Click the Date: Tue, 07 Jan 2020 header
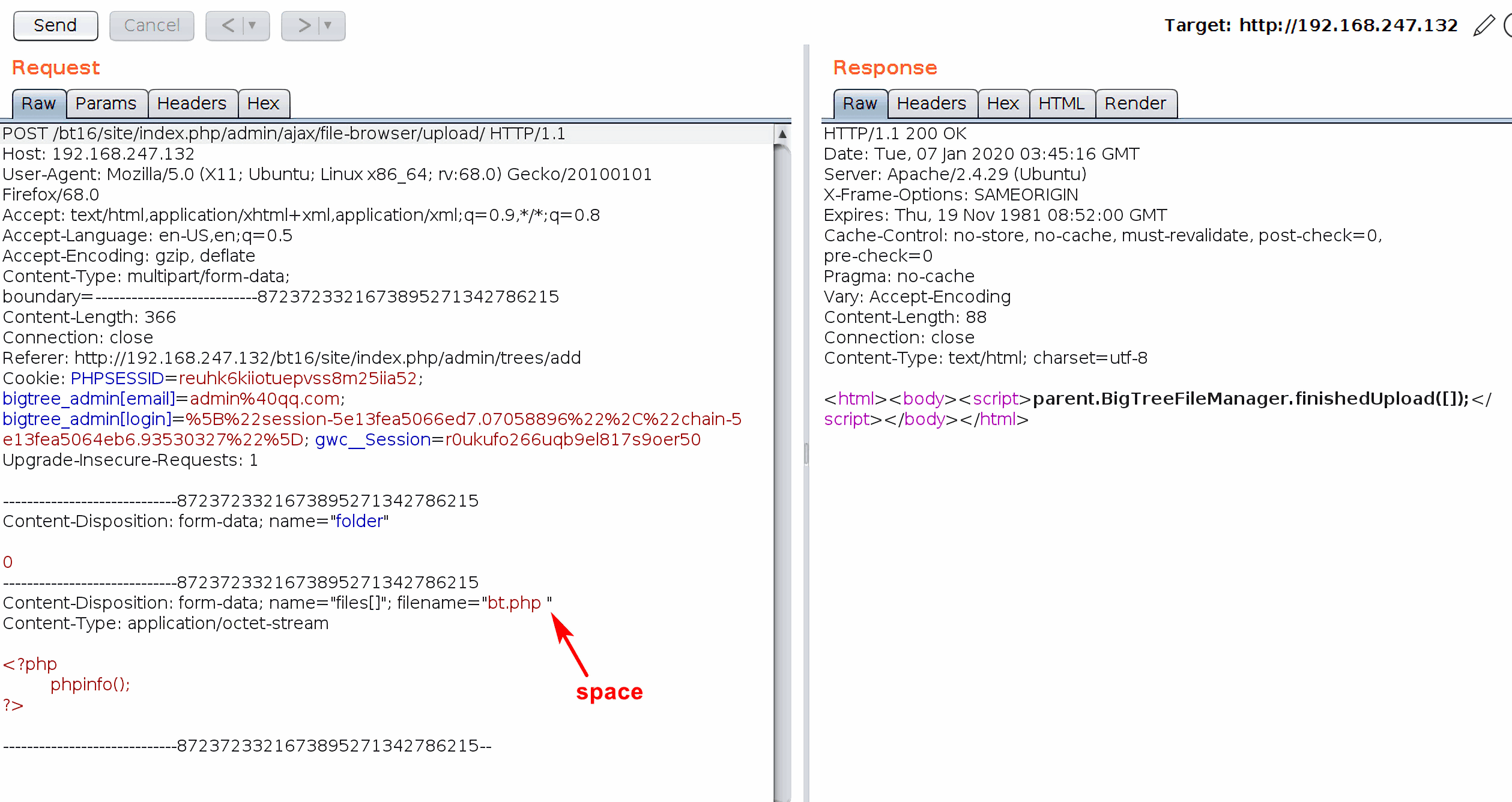 pyautogui.click(x=982, y=154)
